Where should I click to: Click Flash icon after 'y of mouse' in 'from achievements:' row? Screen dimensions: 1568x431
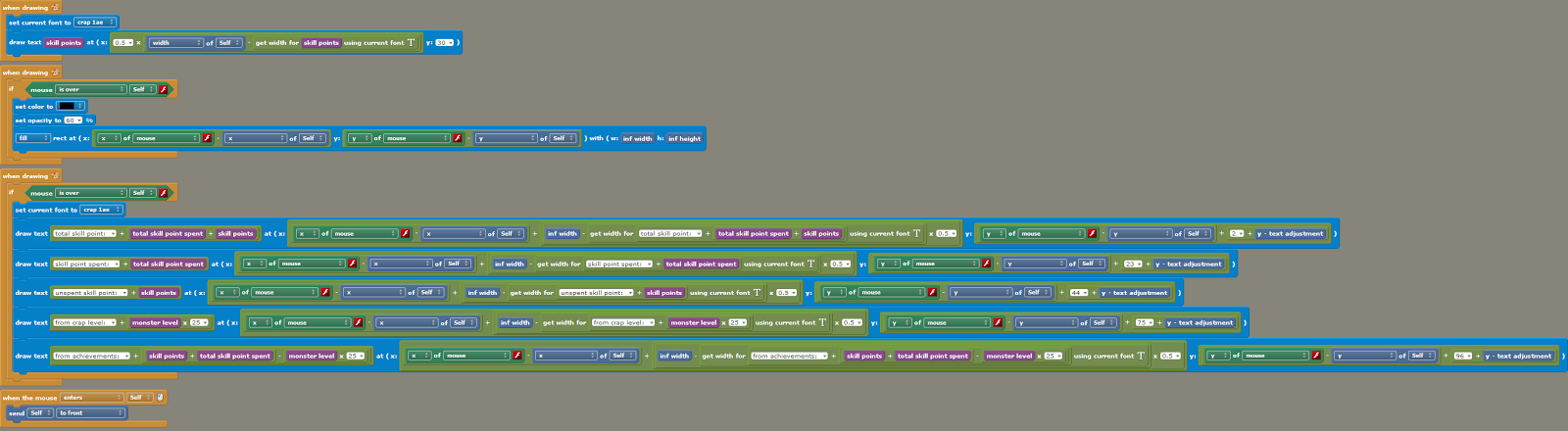click(1316, 356)
